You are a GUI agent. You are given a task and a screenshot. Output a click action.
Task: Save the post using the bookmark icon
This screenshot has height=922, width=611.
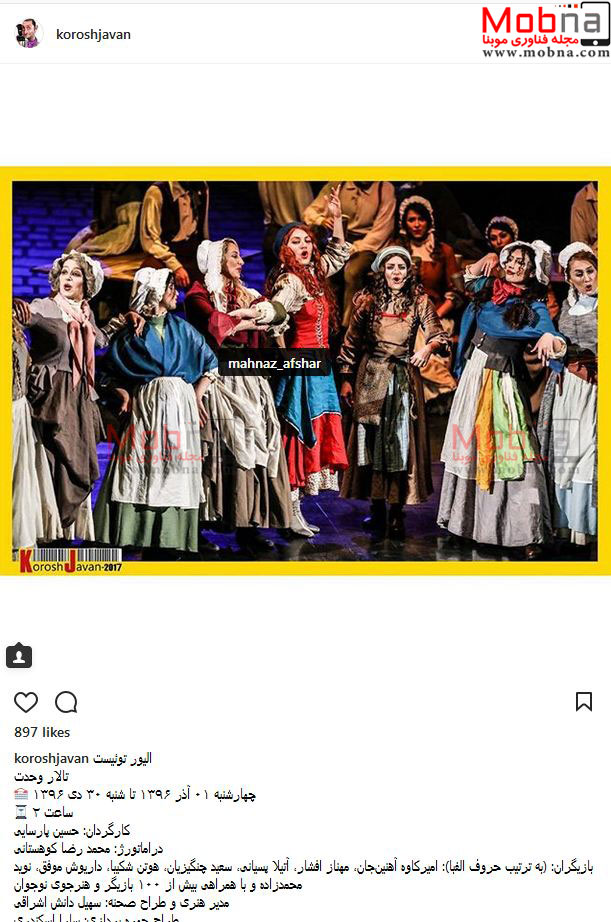(x=583, y=701)
